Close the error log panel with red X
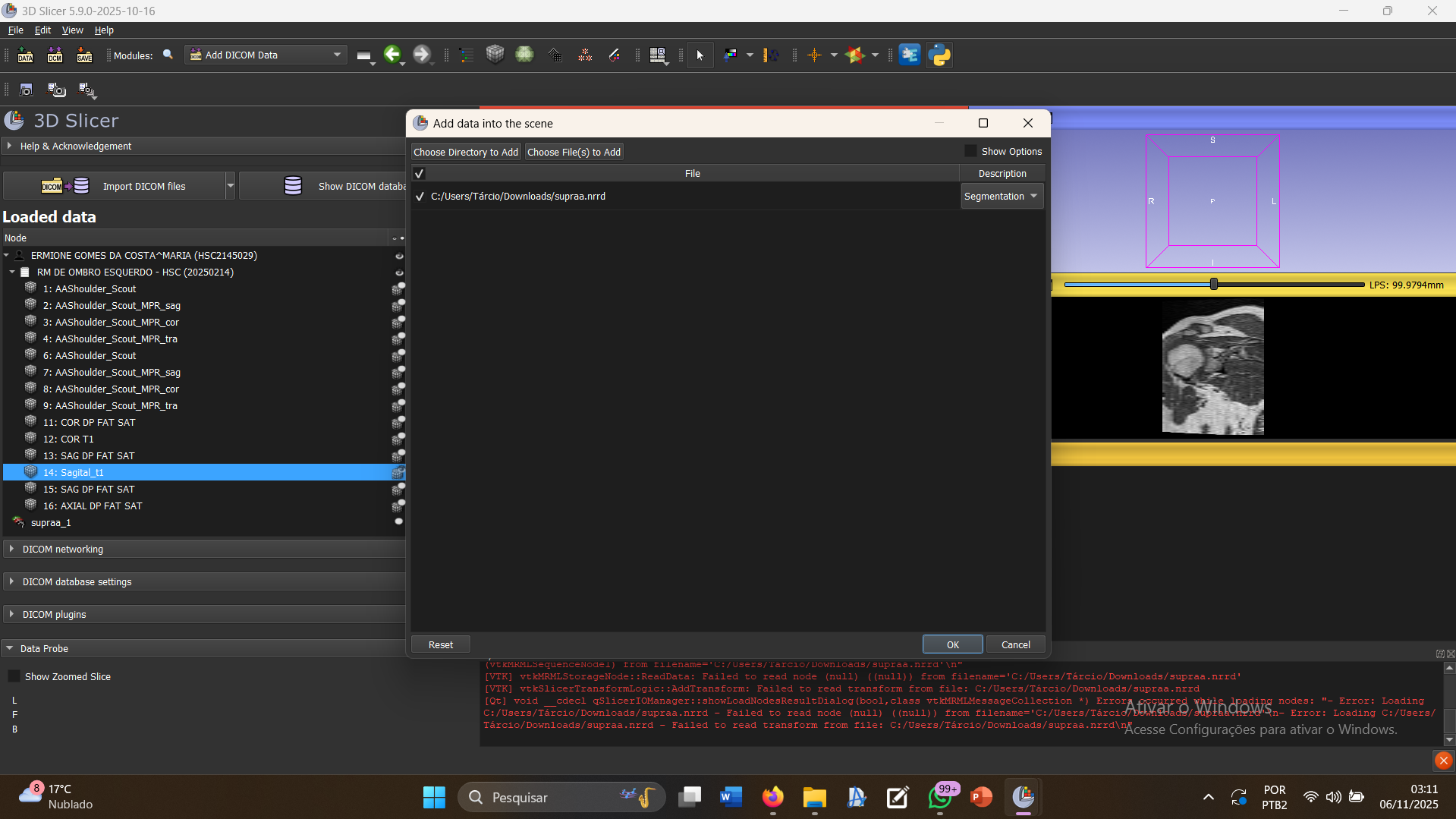This screenshot has height=819, width=1456. (x=1443, y=760)
